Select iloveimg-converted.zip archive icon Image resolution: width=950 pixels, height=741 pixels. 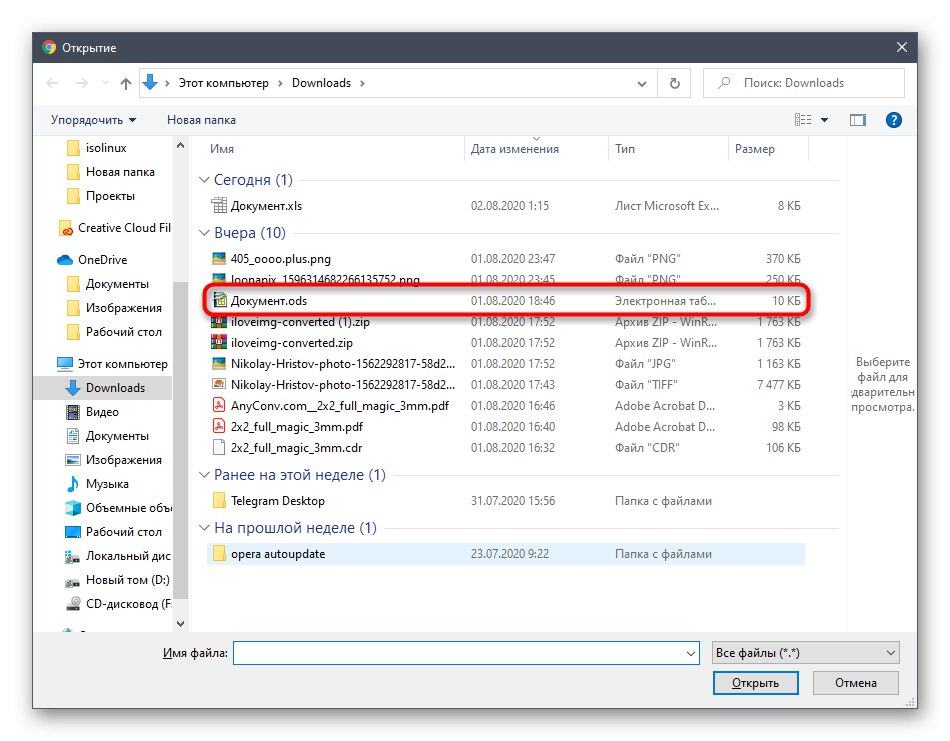point(219,343)
